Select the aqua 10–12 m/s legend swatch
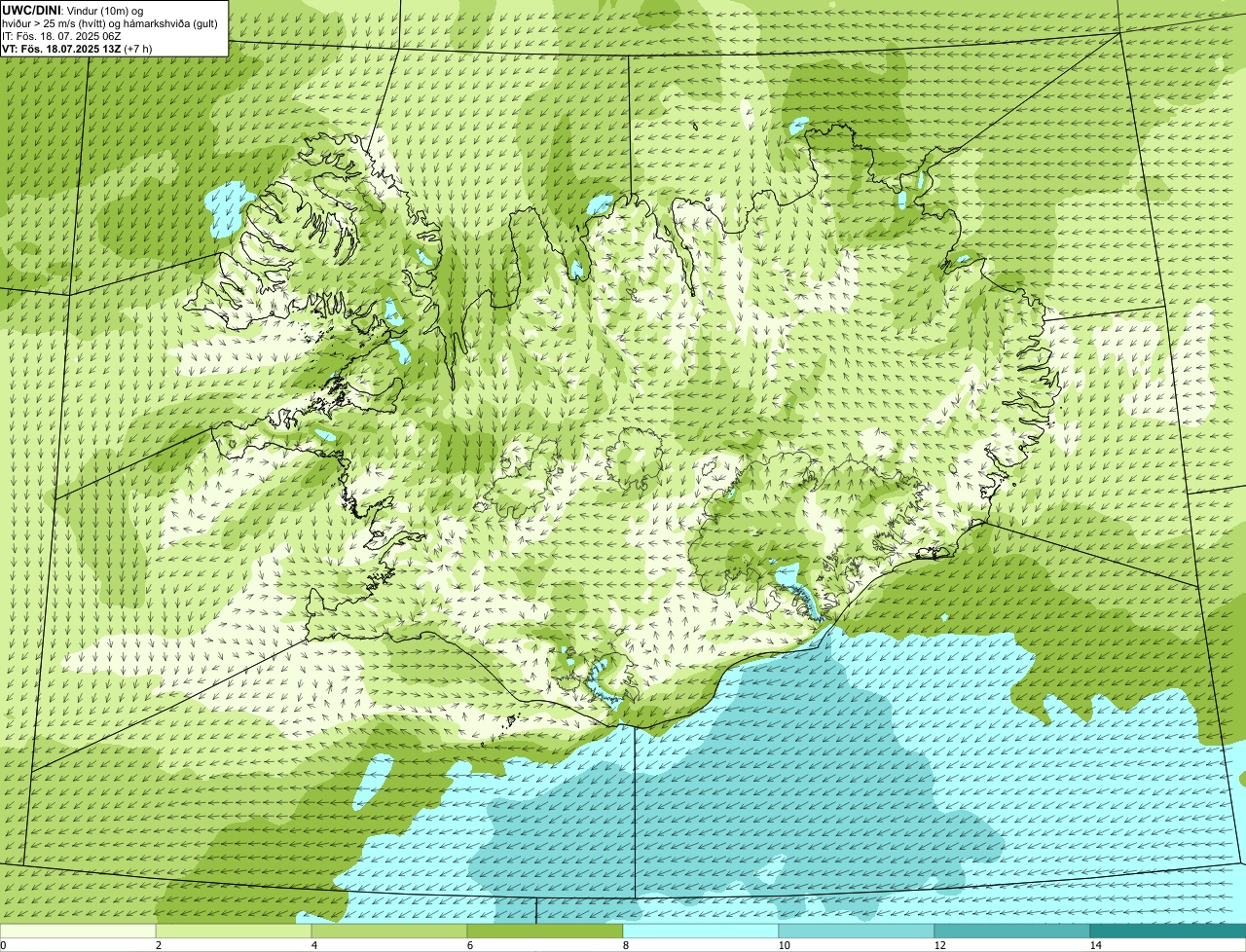The width and height of the screenshot is (1246, 952). click(857, 931)
